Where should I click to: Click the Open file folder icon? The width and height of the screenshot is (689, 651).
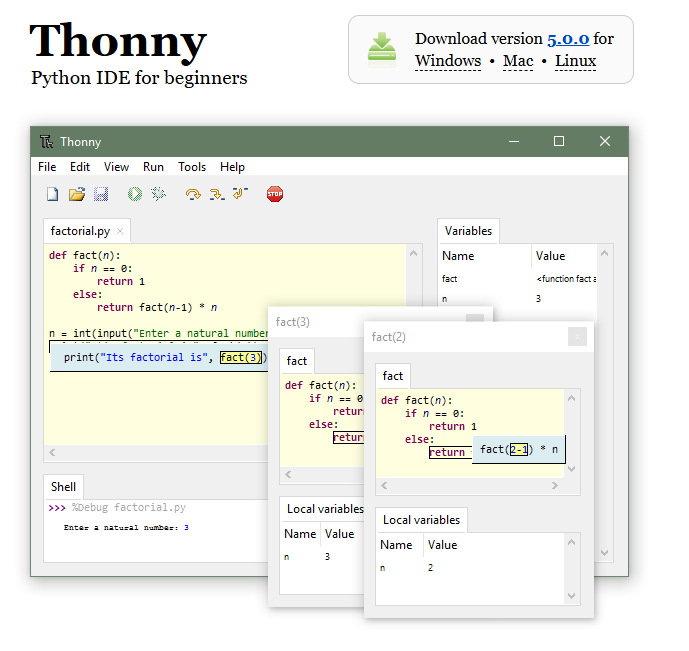pyautogui.click(x=77, y=194)
